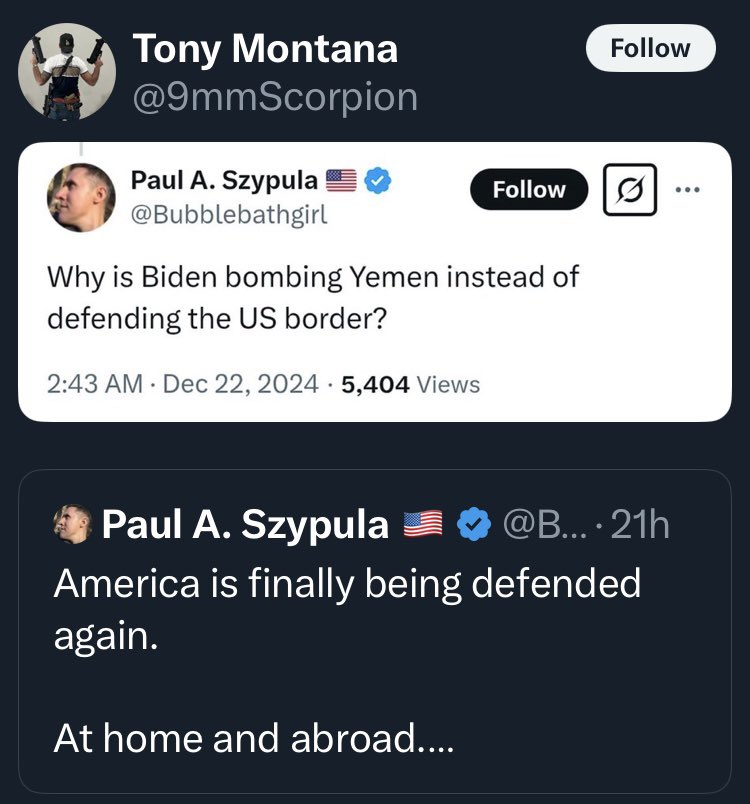Screen dimensions: 750x804
Task: Click the verified badge in quoted dark tweet
Action: (474, 524)
